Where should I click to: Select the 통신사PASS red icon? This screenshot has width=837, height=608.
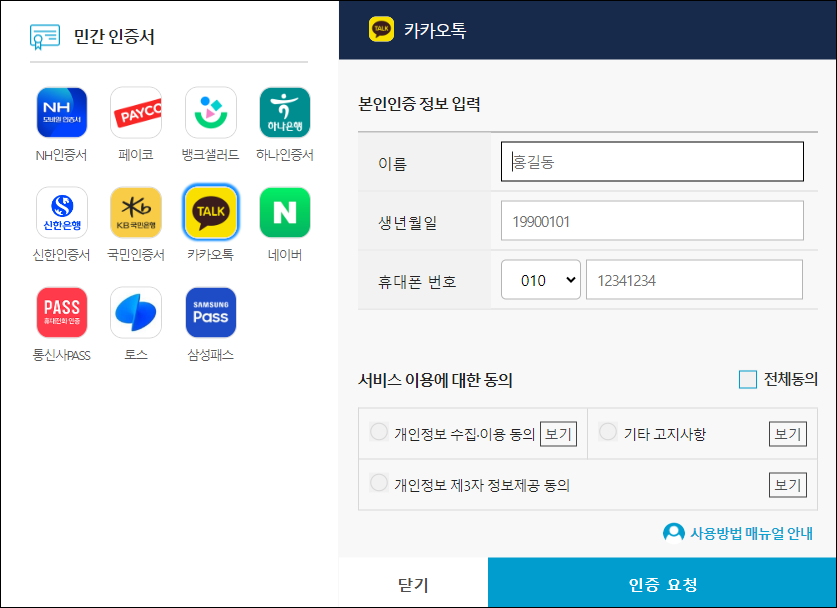(61, 312)
